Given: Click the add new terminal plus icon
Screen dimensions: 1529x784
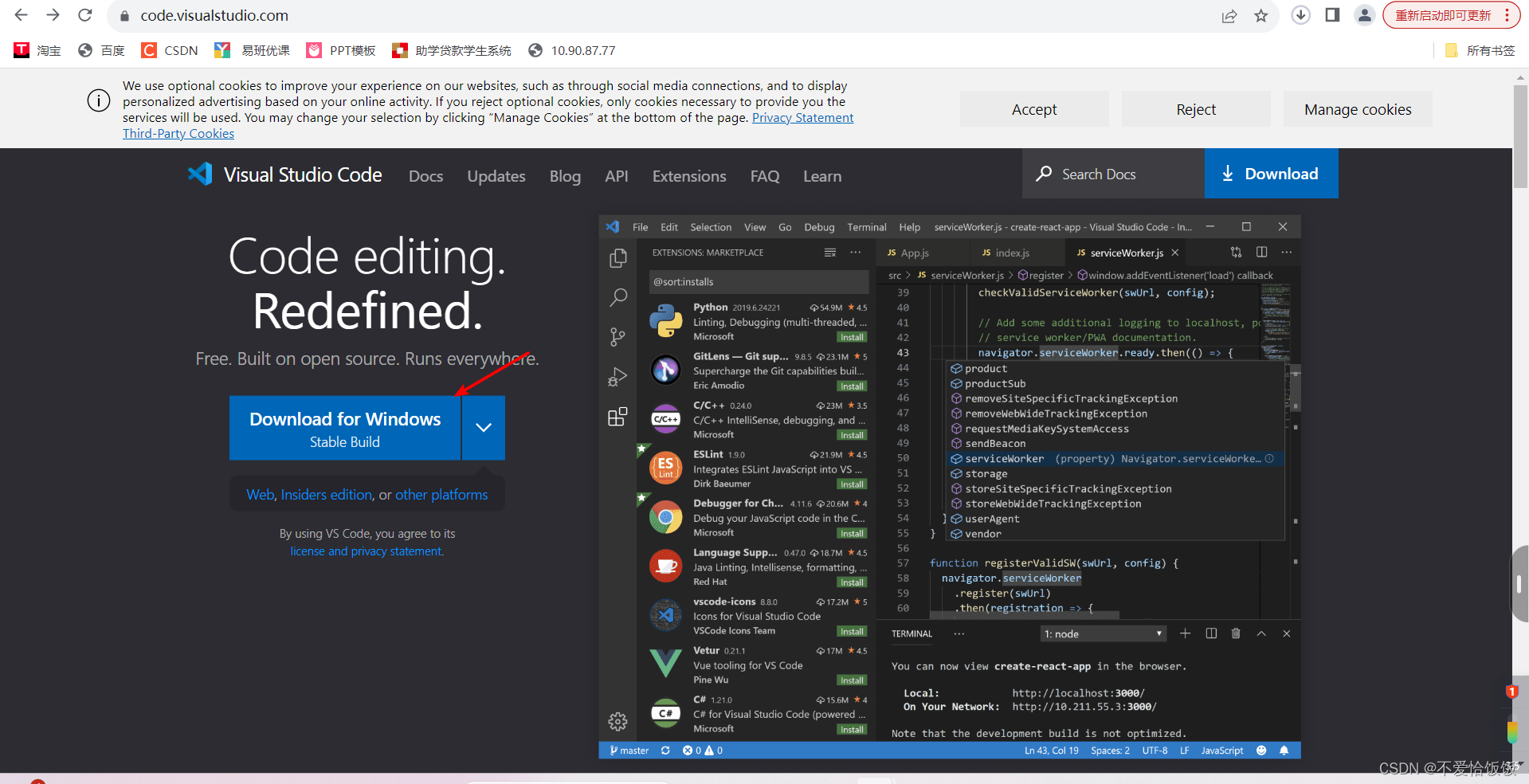Looking at the screenshot, I should (1185, 633).
